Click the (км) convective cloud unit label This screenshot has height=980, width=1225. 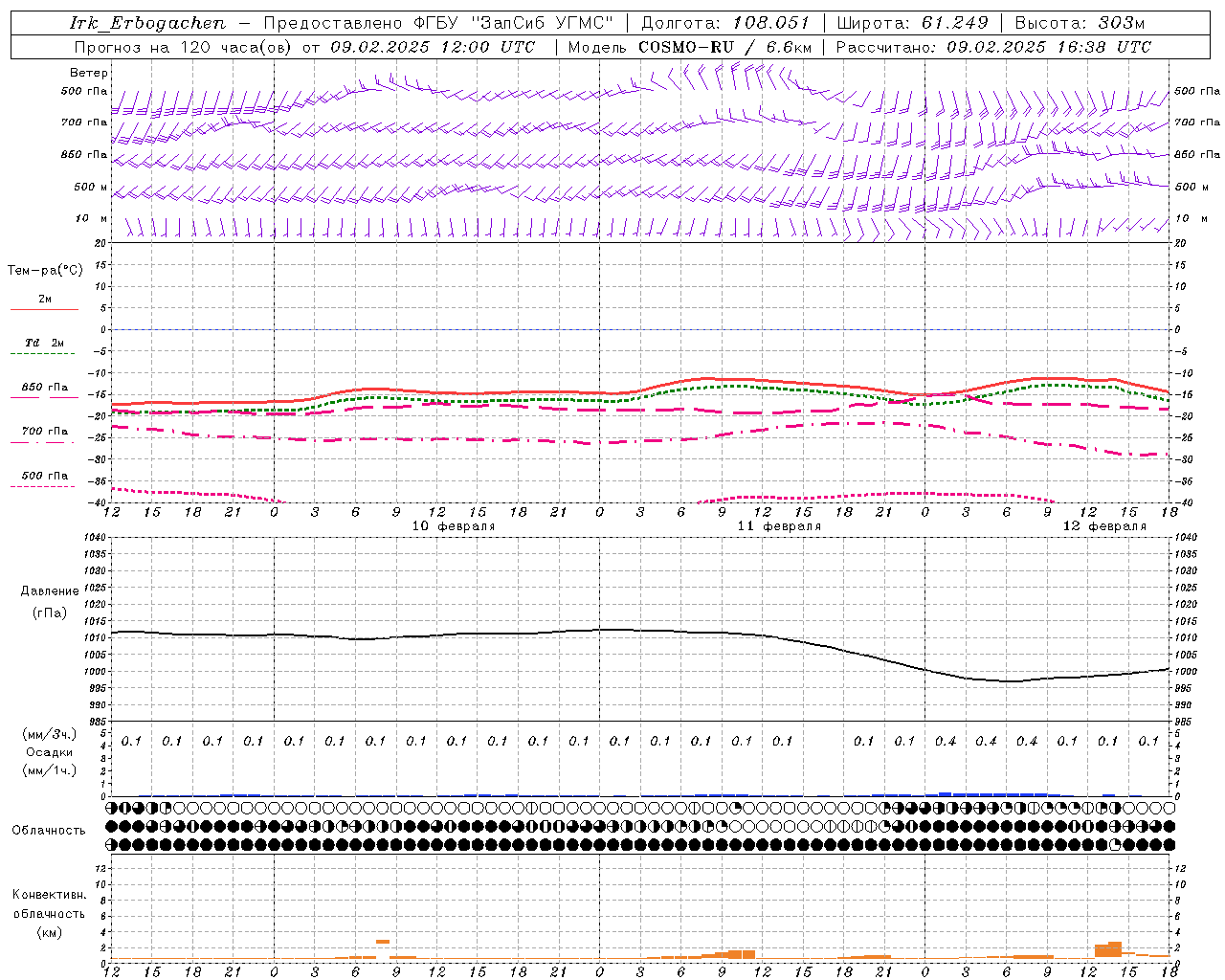click(50, 932)
